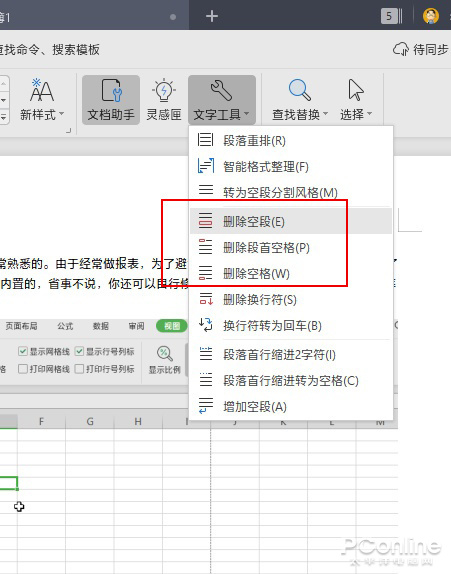Image resolution: width=451 pixels, height=574 pixels.
Task: Expand the 查找替换 dropdown arrow
Action: tap(325, 114)
